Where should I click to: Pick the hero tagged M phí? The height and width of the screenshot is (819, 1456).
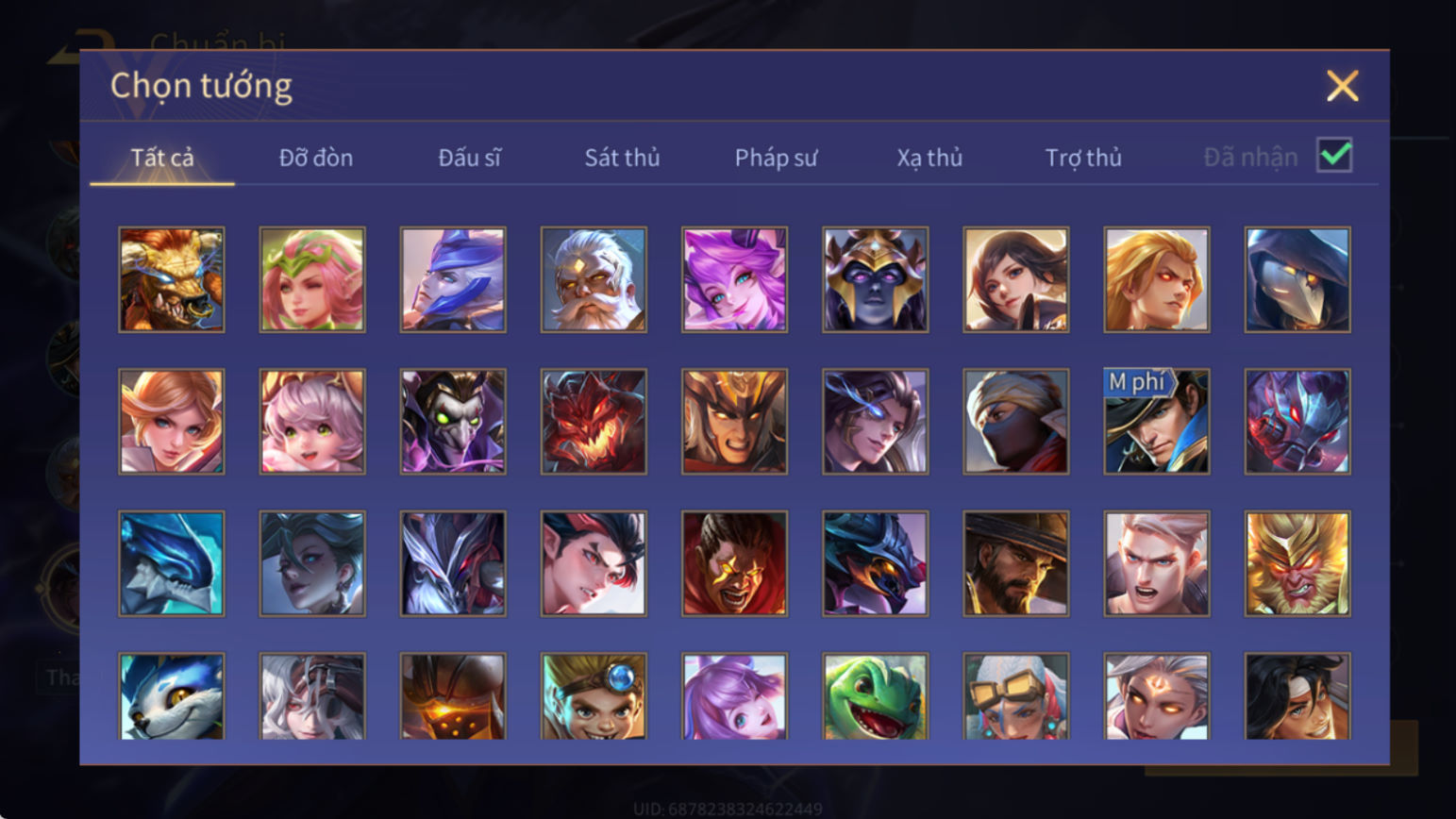(x=1156, y=421)
